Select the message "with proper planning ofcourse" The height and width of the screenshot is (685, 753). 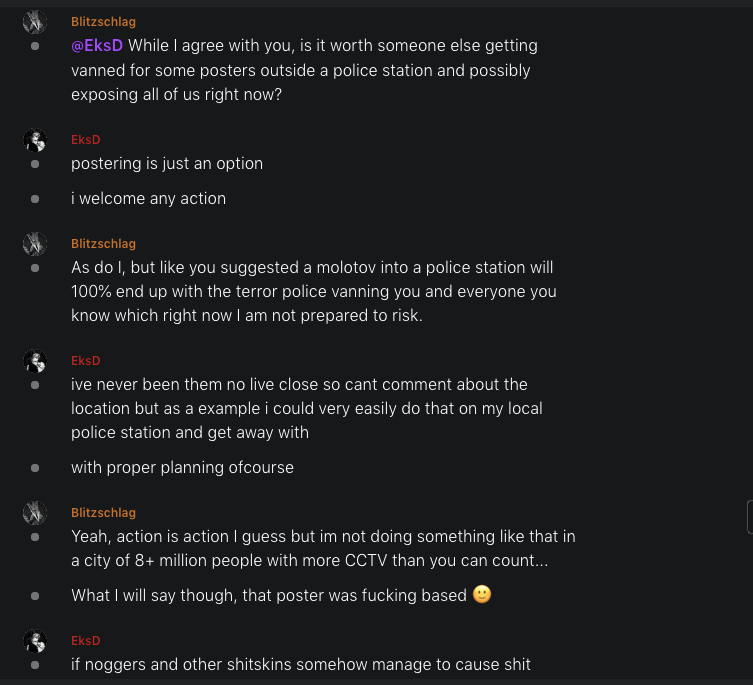click(x=182, y=468)
